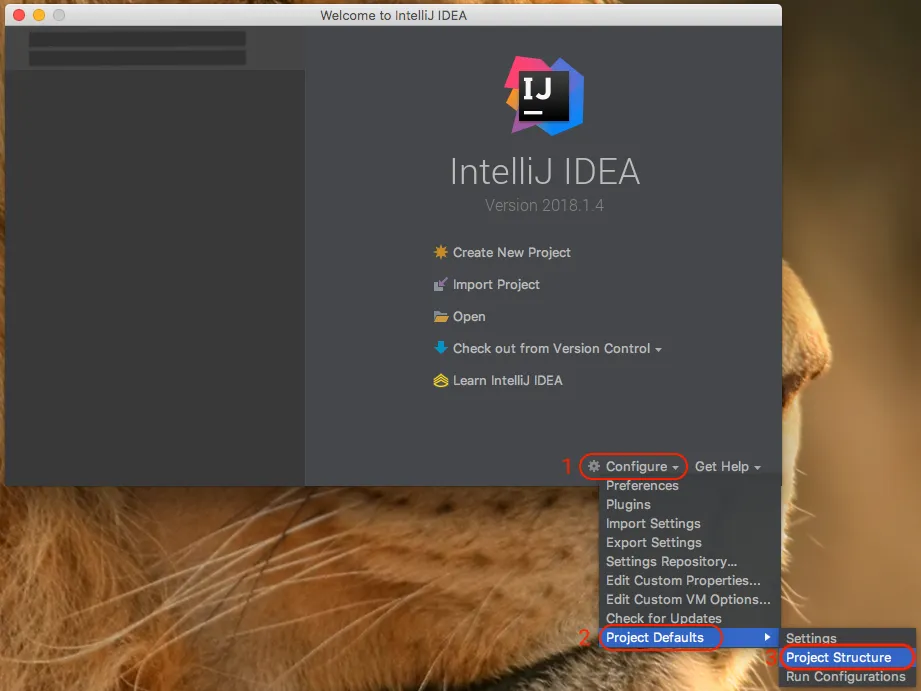Click the Import Project arrow icon
Image resolution: width=921 pixels, height=691 pixels.
(441, 284)
